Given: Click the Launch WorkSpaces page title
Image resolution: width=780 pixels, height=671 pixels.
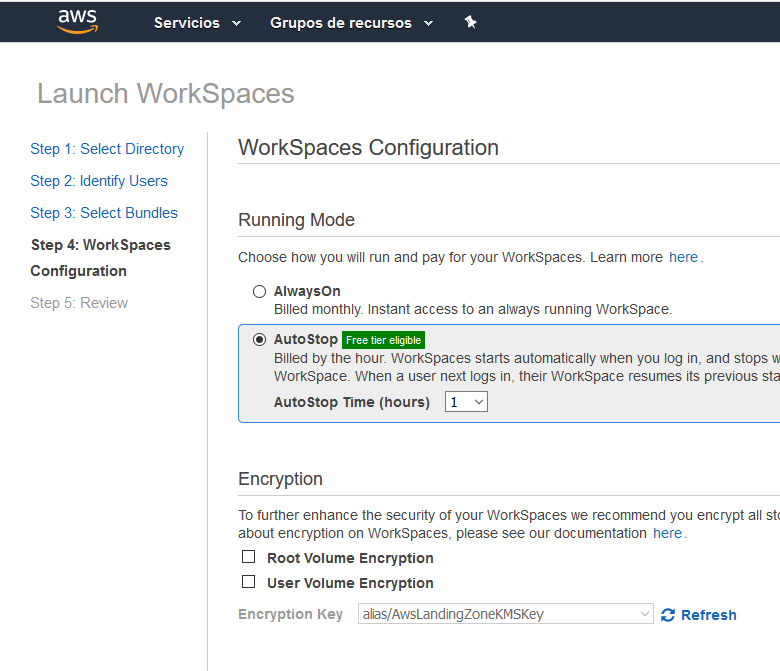Looking at the screenshot, I should (166, 94).
